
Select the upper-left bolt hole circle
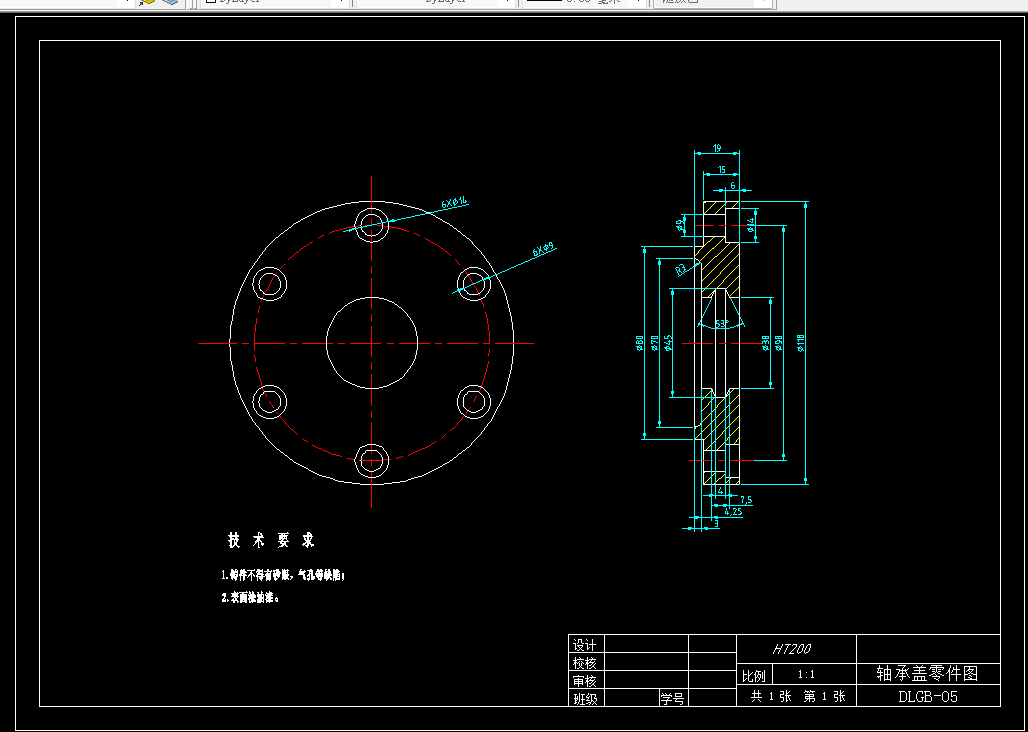tap(269, 284)
